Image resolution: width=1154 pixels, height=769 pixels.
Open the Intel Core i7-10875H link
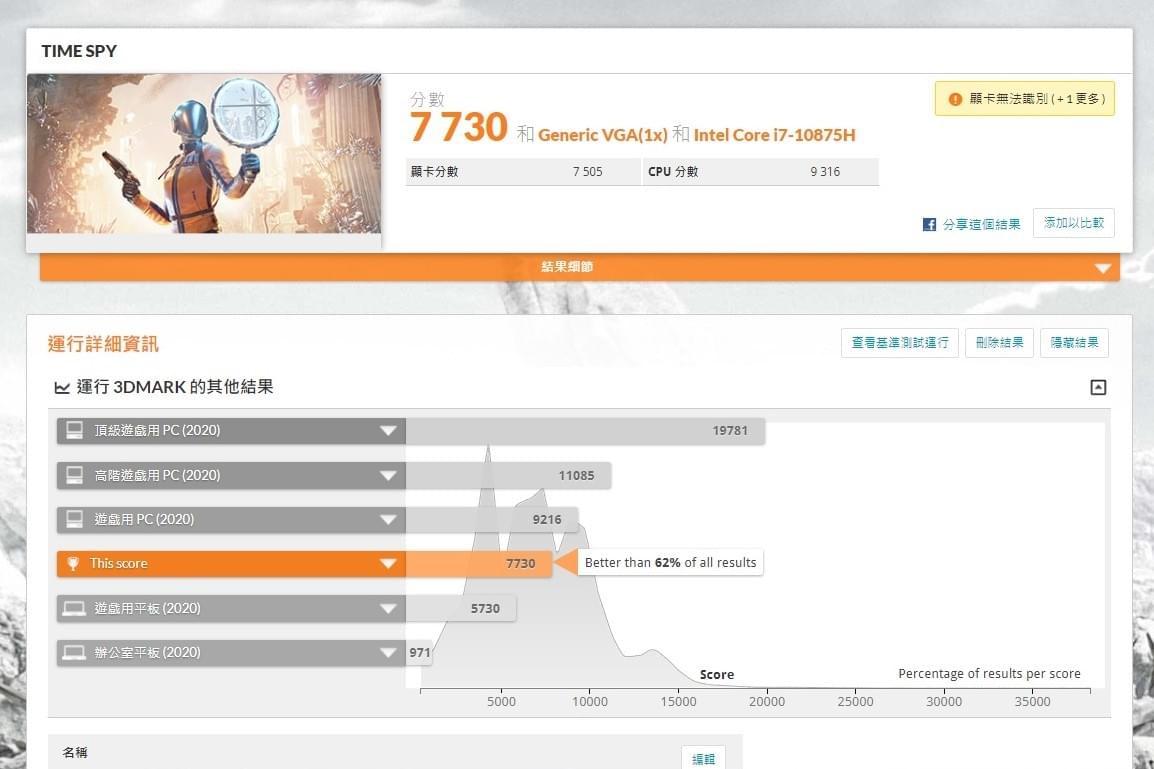[774, 135]
